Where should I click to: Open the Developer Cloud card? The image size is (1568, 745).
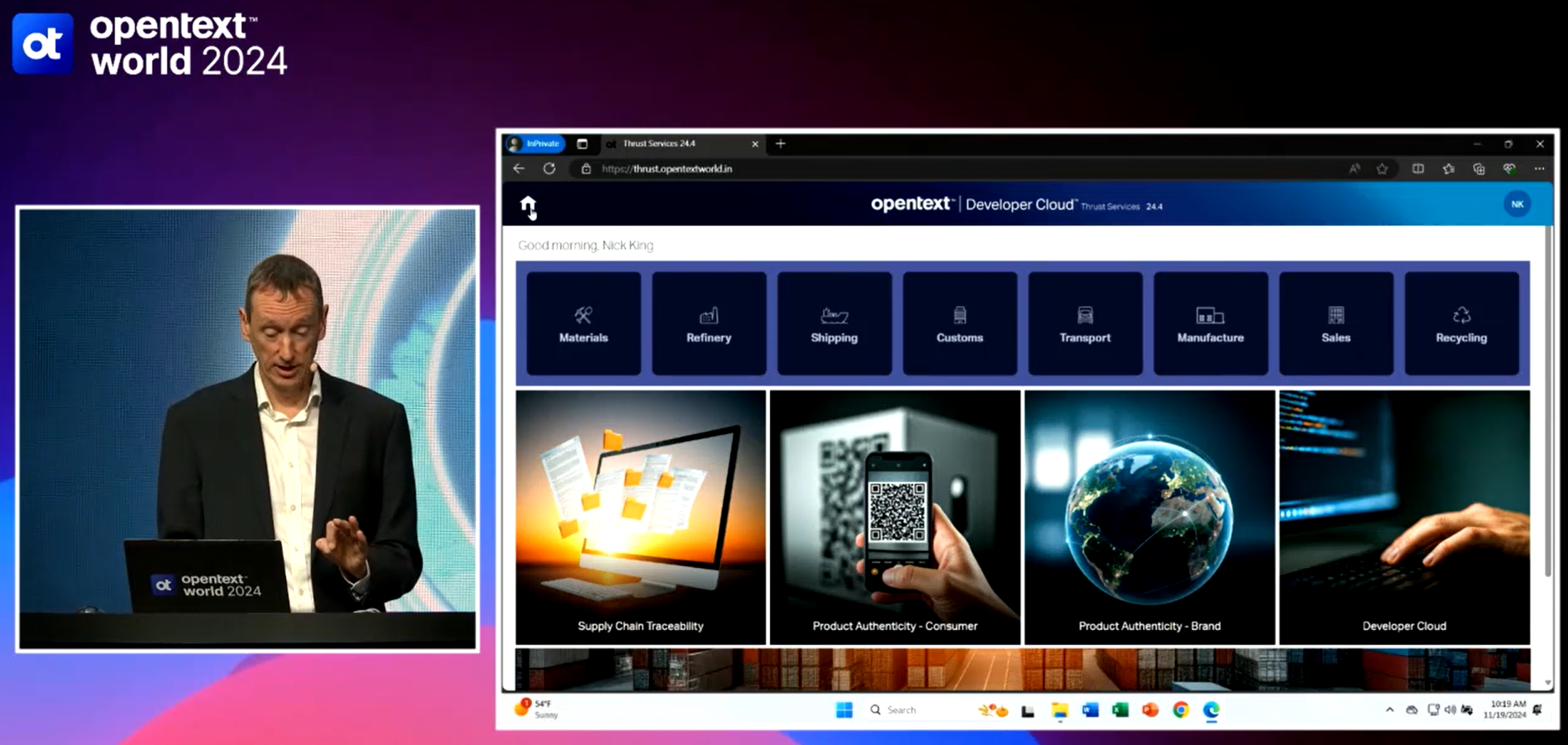click(x=1404, y=517)
